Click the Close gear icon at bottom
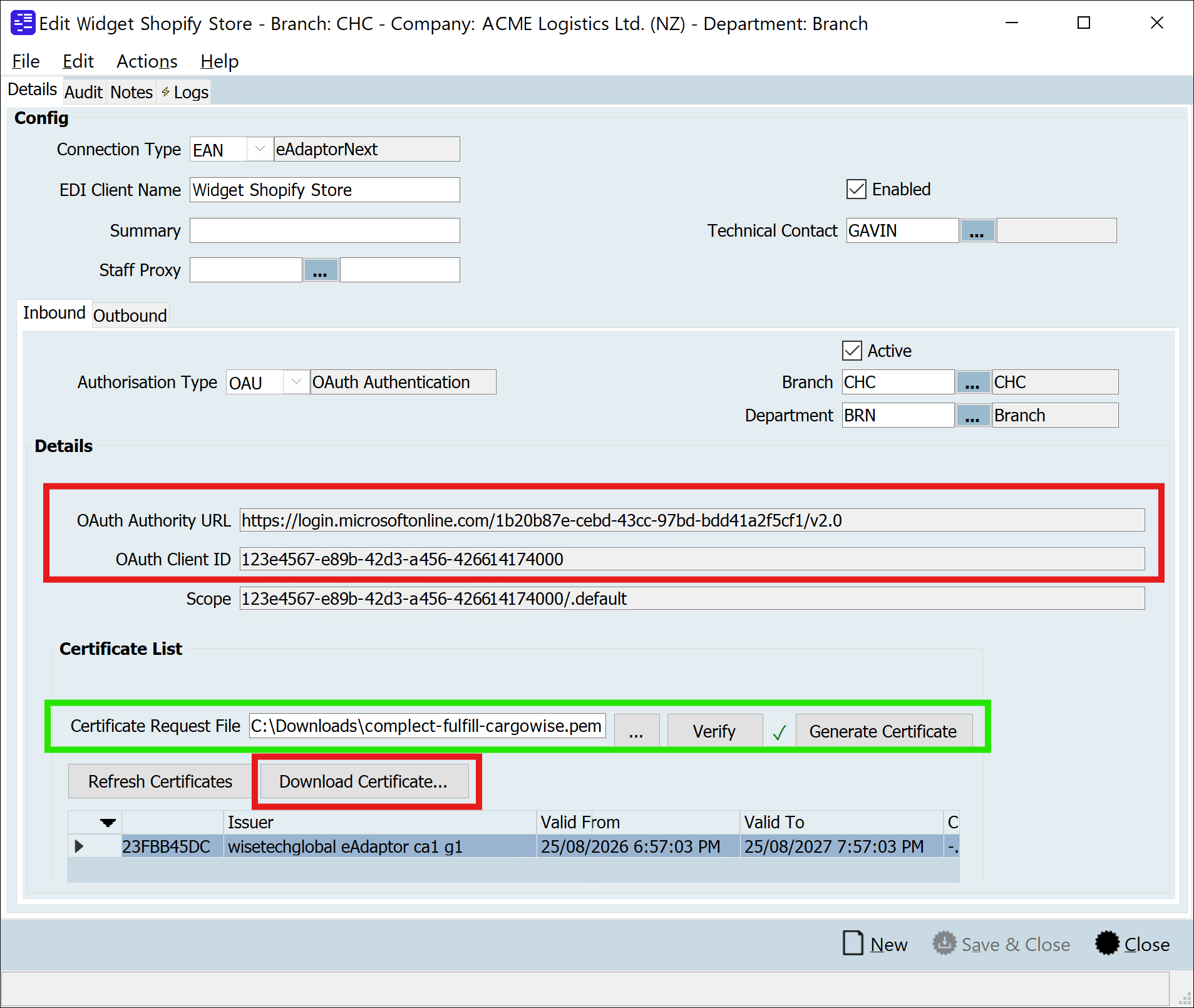 coord(1107,943)
